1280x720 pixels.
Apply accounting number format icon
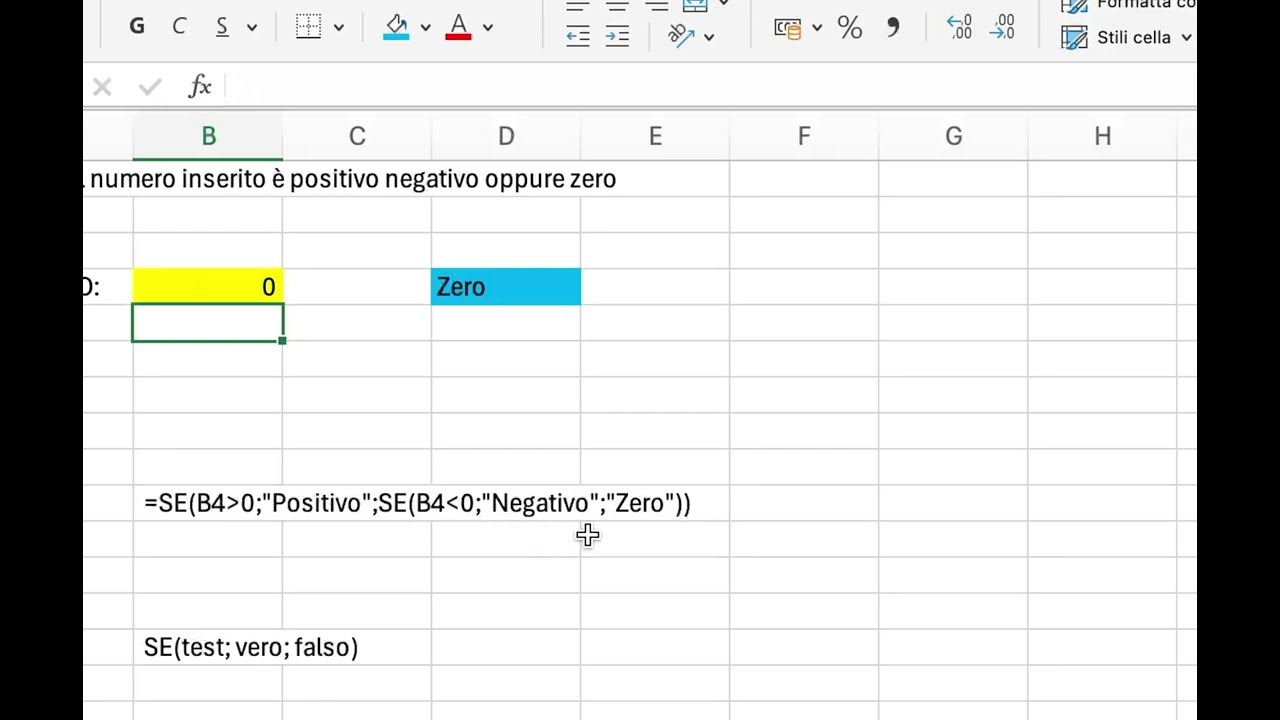[x=788, y=28]
